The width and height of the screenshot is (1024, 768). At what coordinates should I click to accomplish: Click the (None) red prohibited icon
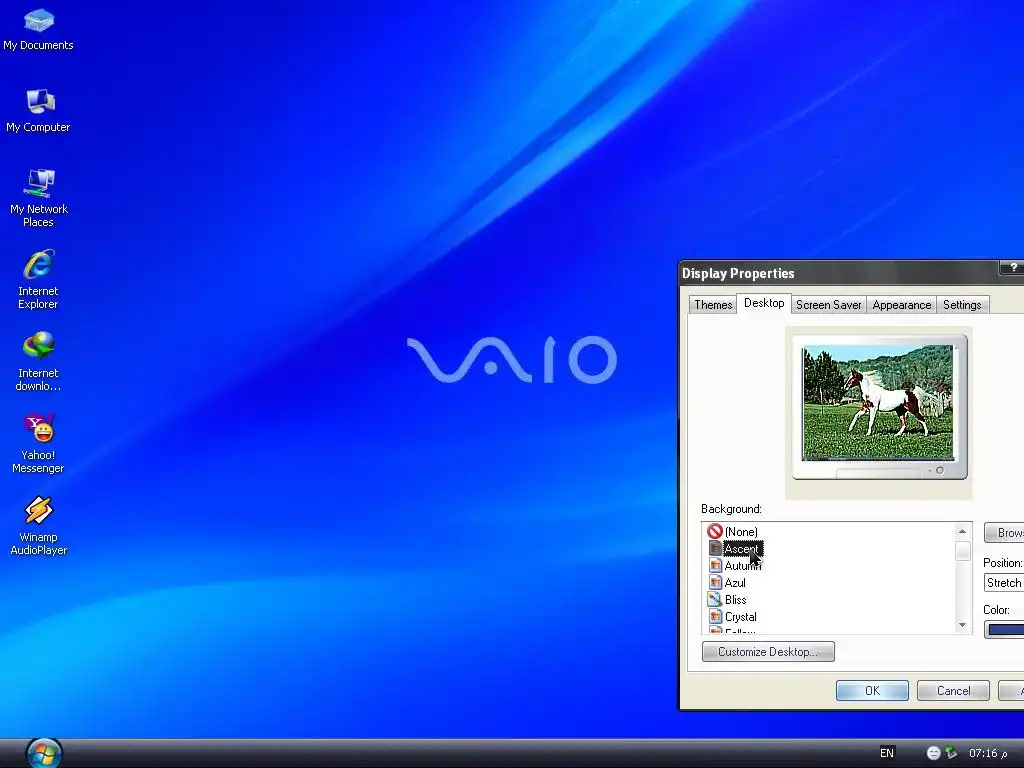tap(715, 532)
